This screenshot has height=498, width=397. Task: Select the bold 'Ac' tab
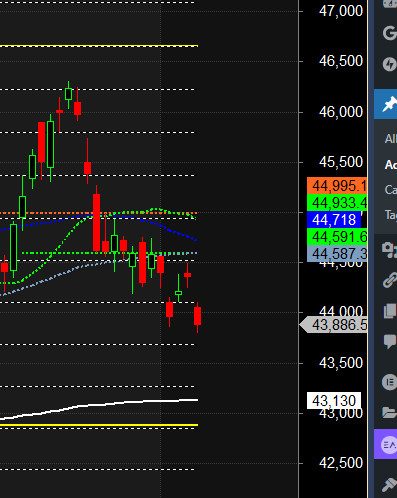391,165
